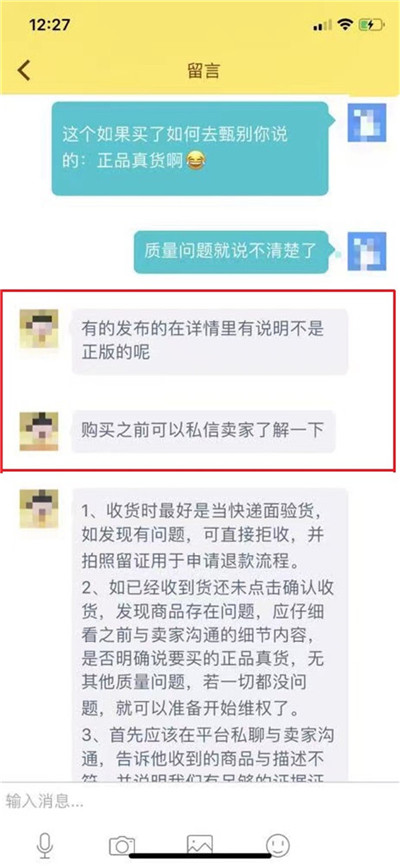Select the grey bubble 有的发布的在详情里有说明

(x=210, y=342)
